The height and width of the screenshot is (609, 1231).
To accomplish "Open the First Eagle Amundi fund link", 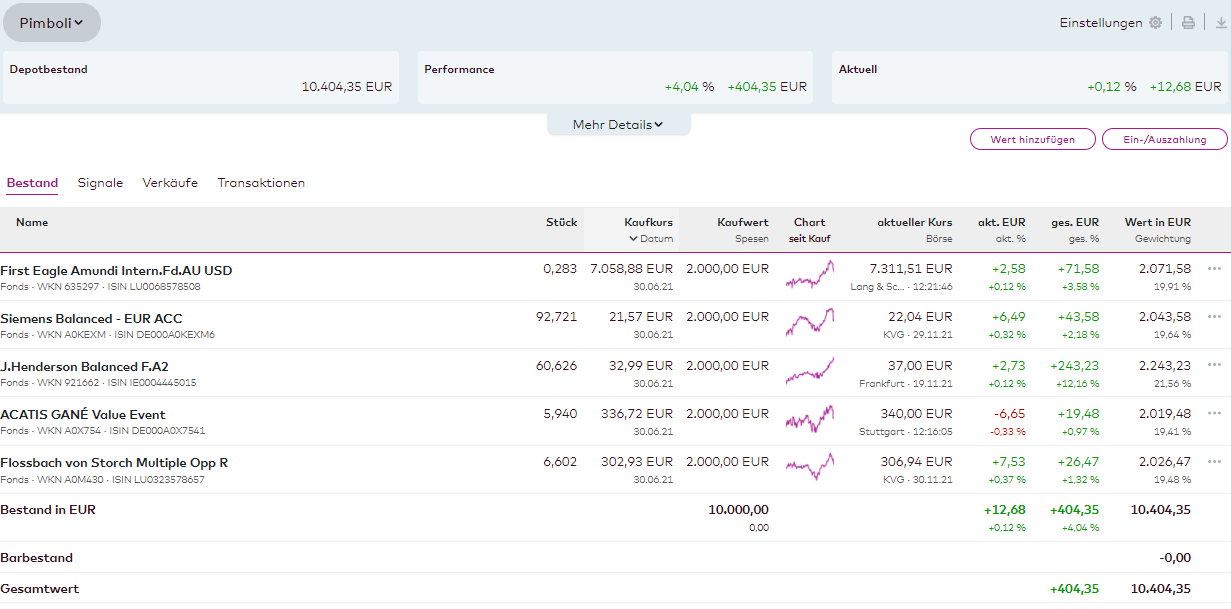I will [116, 271].
